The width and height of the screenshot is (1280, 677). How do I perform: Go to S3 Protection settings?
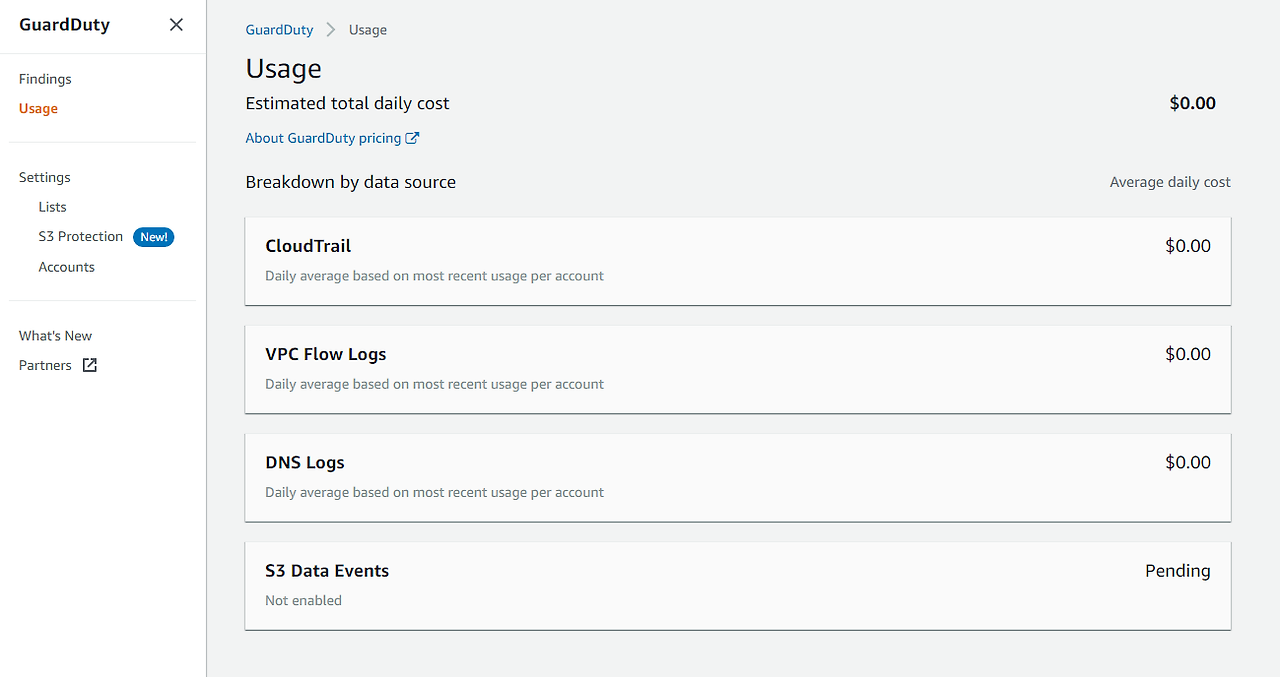80,237
